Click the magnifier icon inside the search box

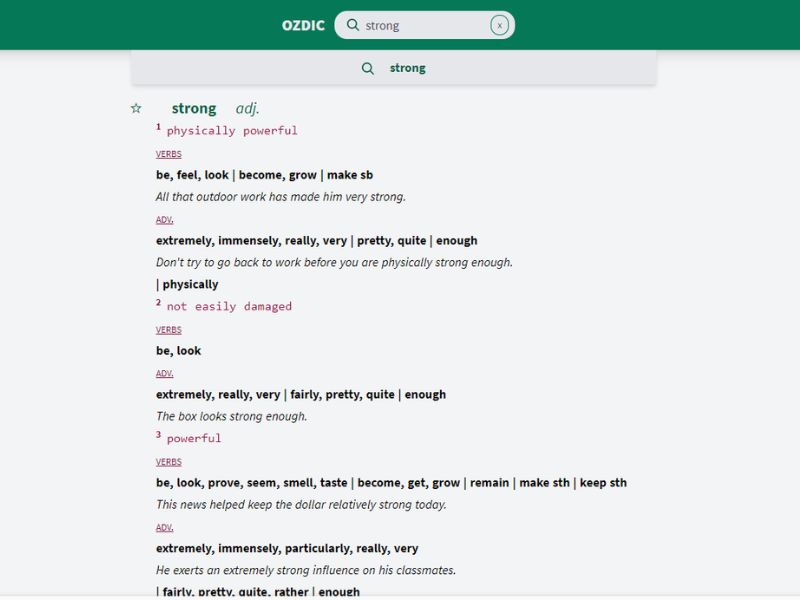click(353, 24)
